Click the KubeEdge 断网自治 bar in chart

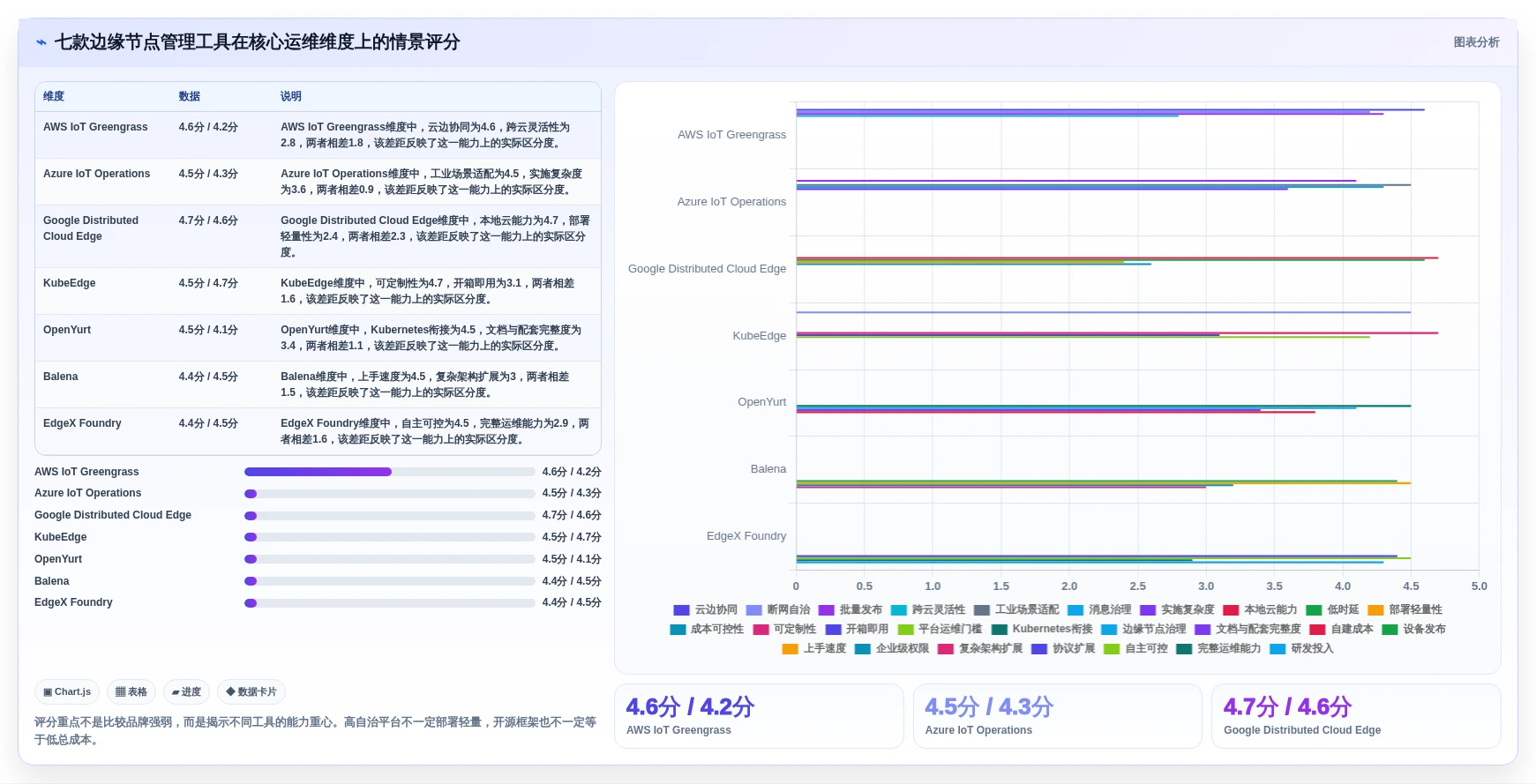point(1103,312)
